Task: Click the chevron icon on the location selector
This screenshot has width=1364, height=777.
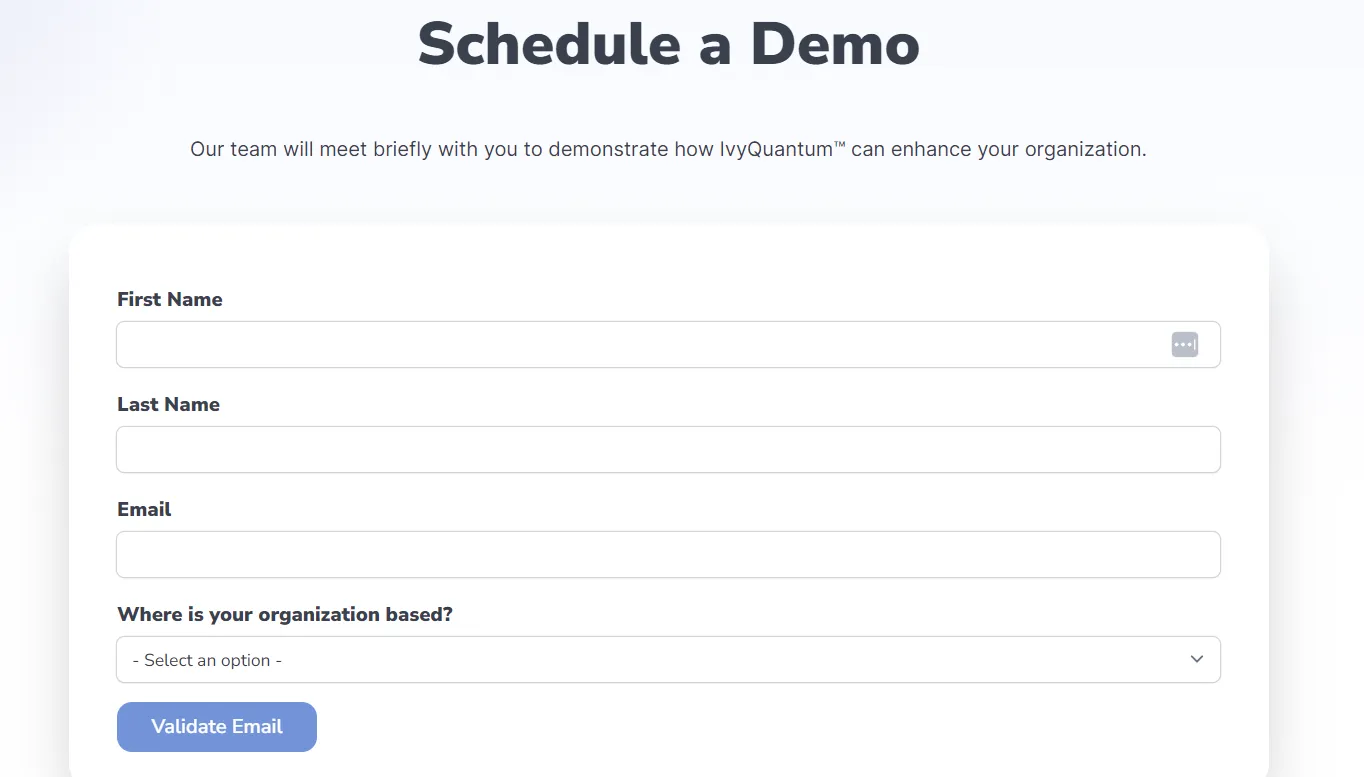Action: coord(1196,659)
